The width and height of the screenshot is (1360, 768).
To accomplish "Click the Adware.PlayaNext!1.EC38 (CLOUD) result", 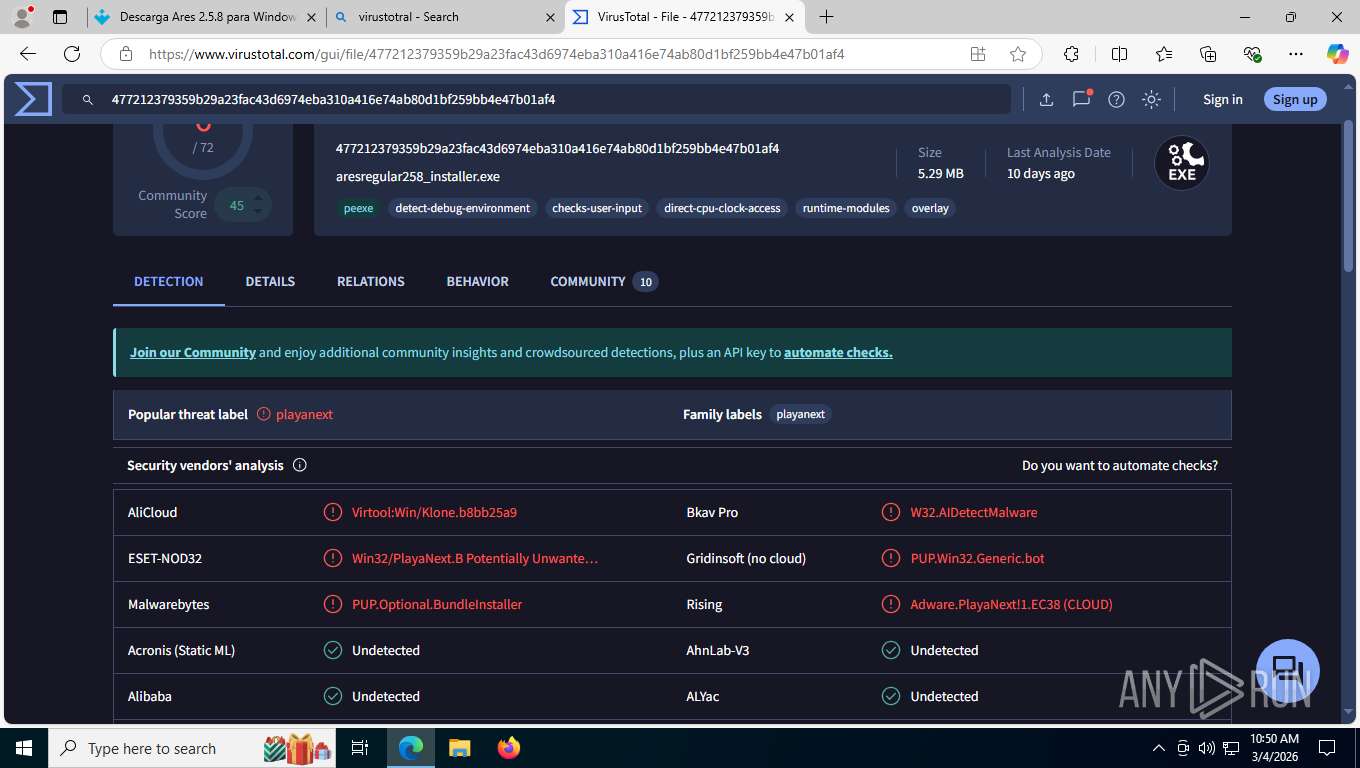I will (x=1011, y=604).
